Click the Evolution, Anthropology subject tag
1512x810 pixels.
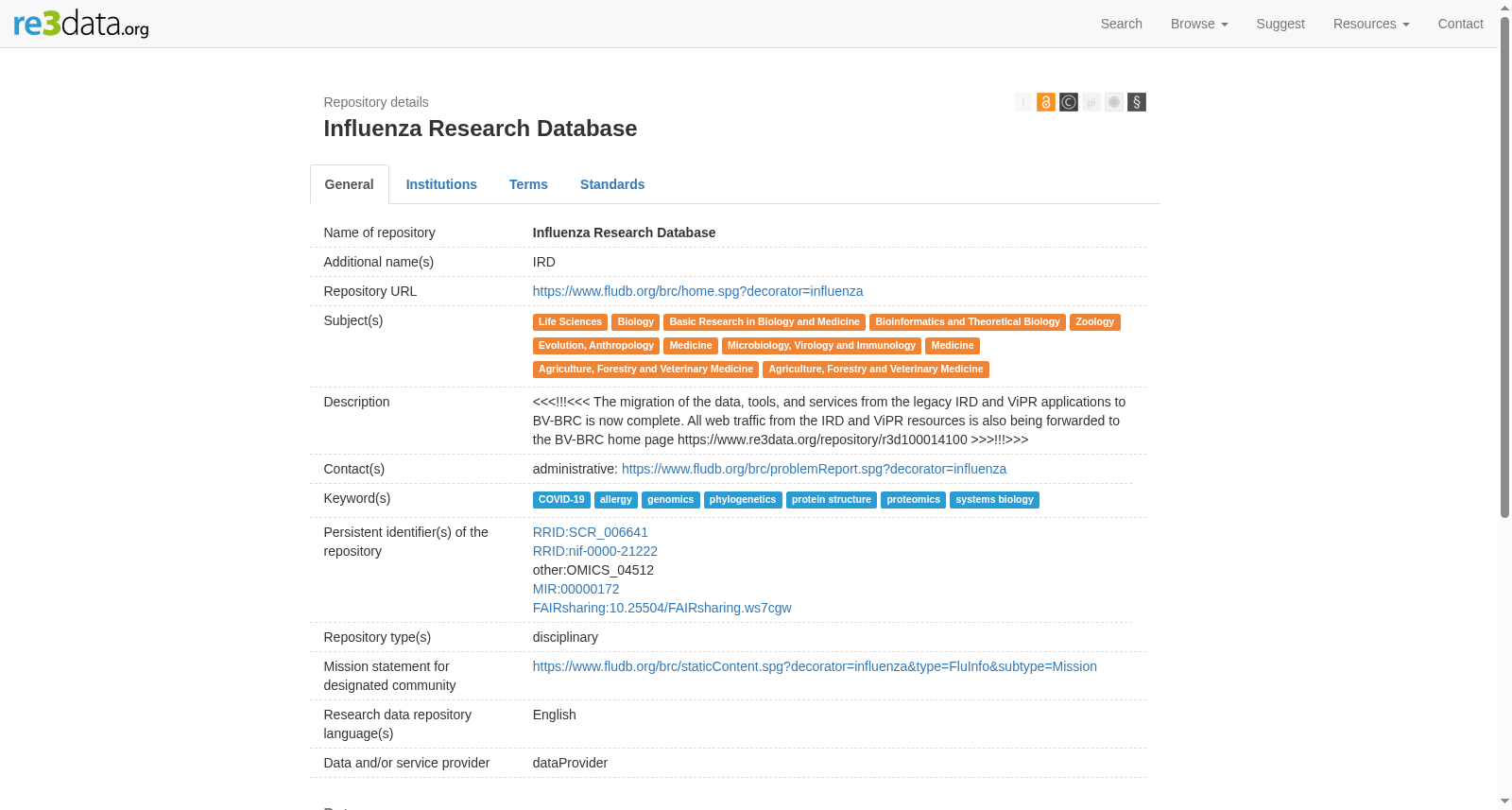(596, 346)
